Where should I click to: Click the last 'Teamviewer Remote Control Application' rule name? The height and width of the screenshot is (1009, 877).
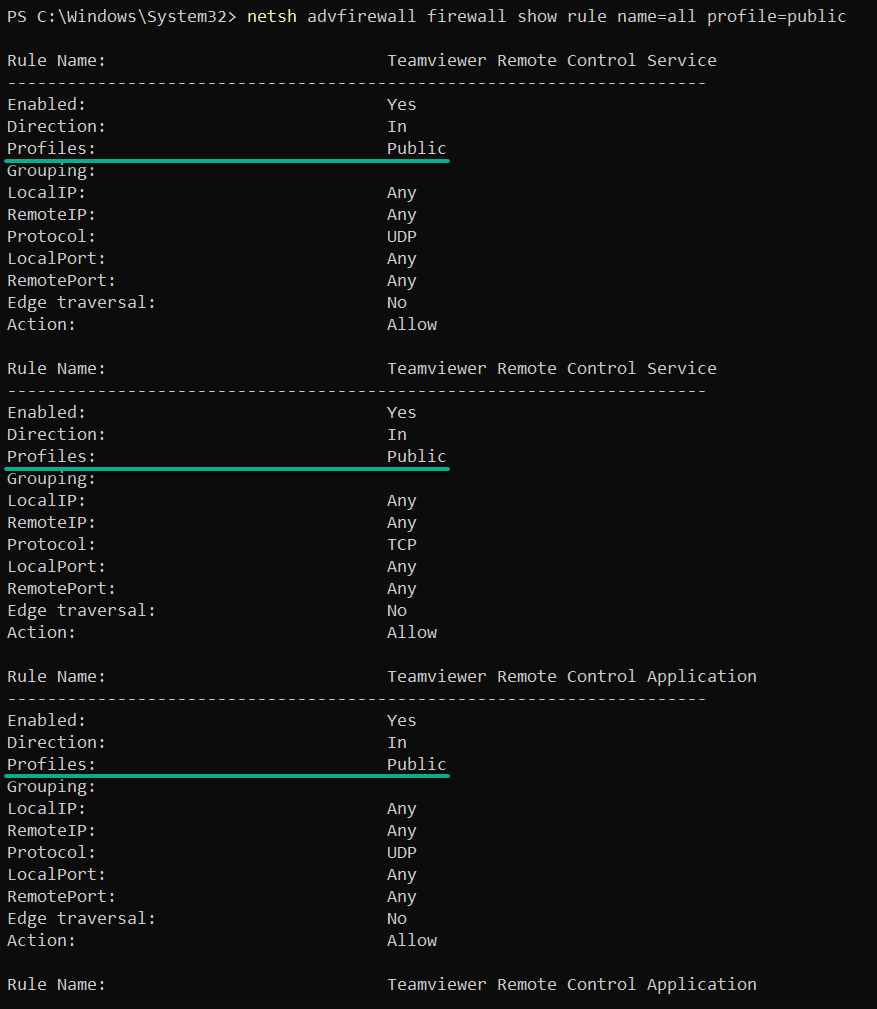click(571, 985)
